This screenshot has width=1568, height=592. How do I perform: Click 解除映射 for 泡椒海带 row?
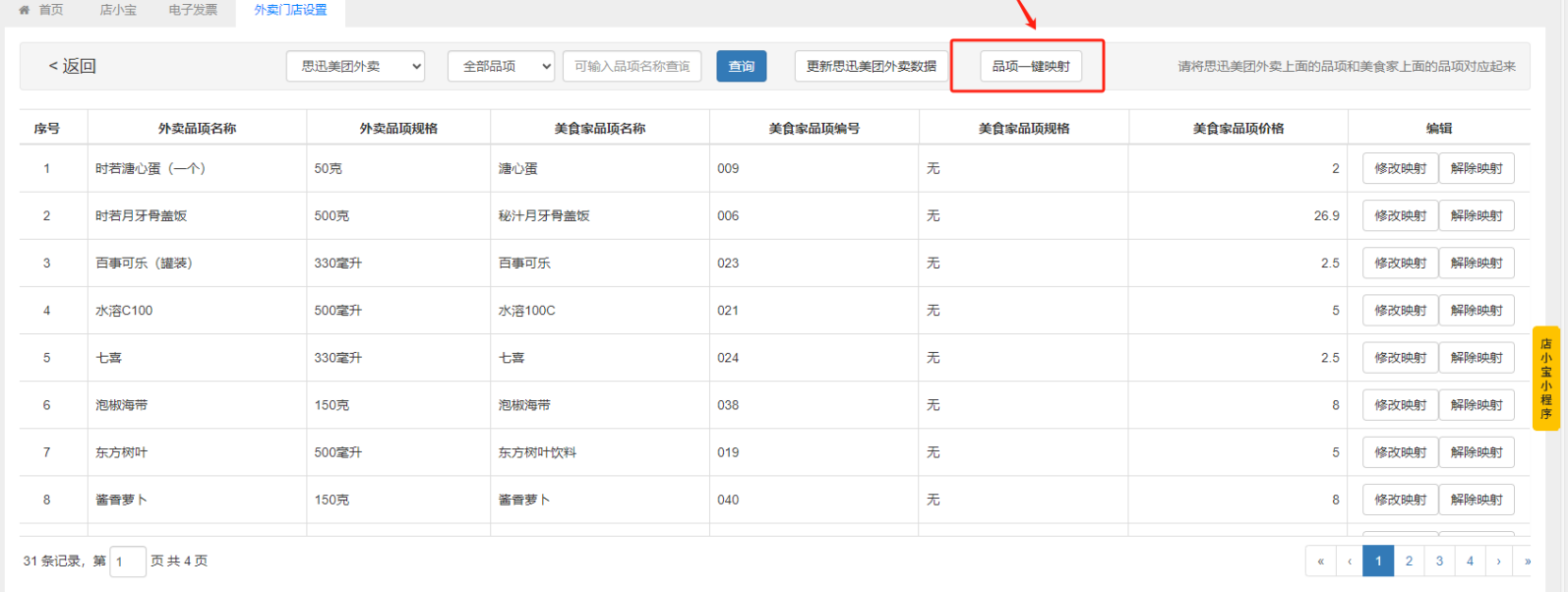tap(1477, 404)
